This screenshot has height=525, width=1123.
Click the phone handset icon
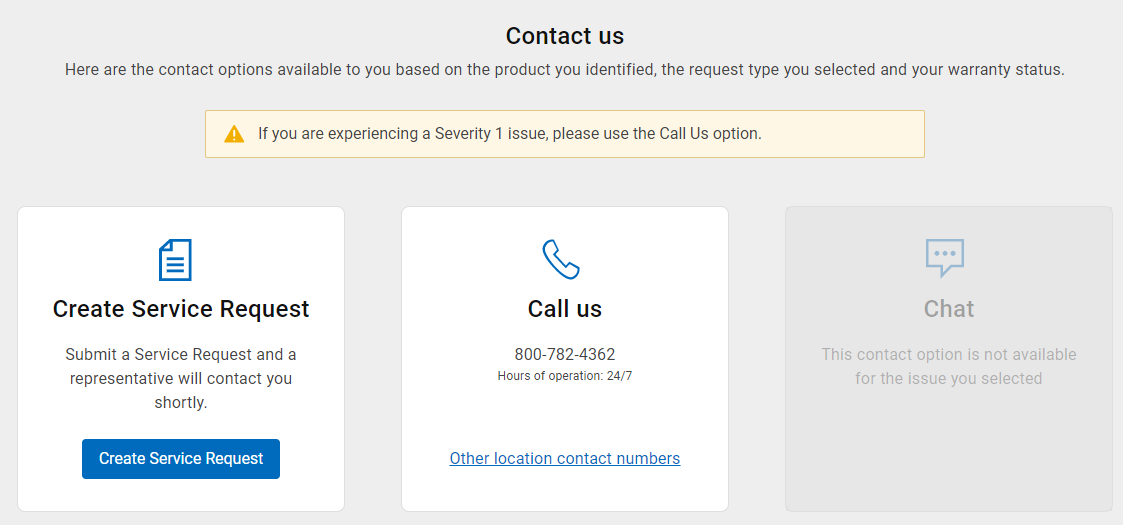click(561, 260)
